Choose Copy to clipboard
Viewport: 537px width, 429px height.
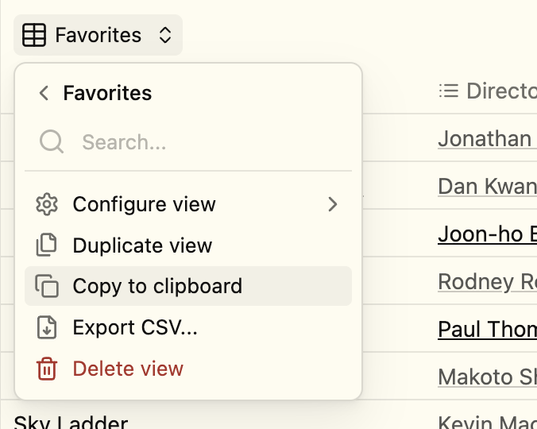(188, 286)
